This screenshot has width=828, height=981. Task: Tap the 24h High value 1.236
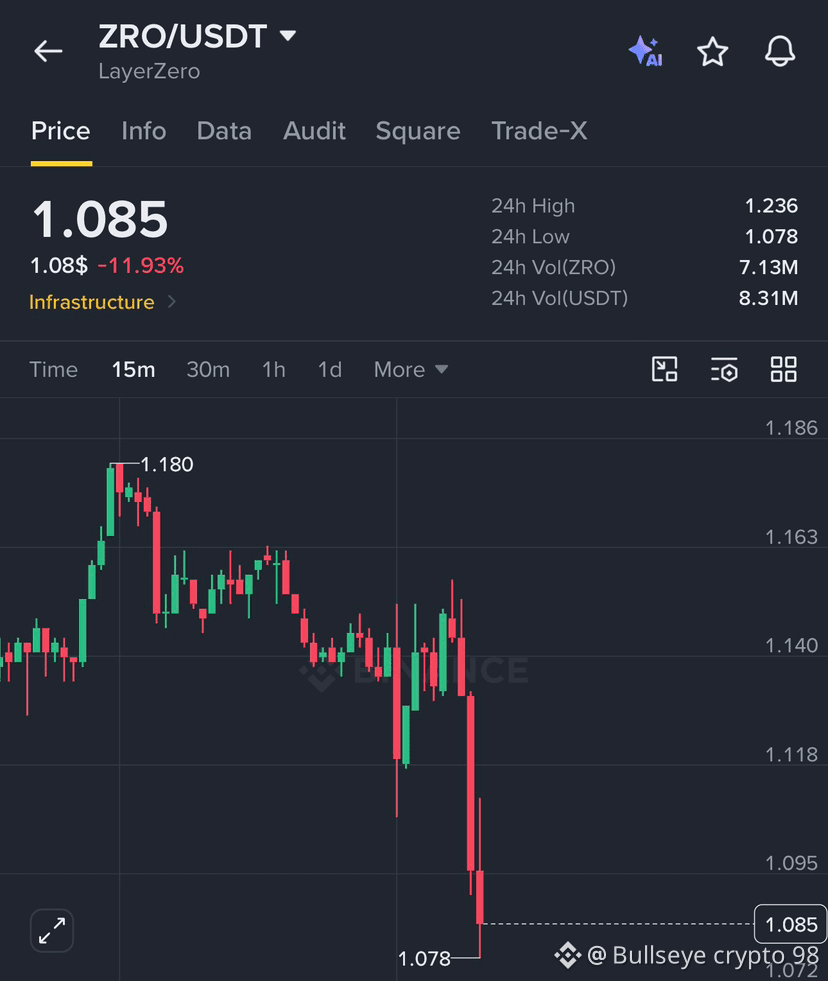[x=771, y=206]
